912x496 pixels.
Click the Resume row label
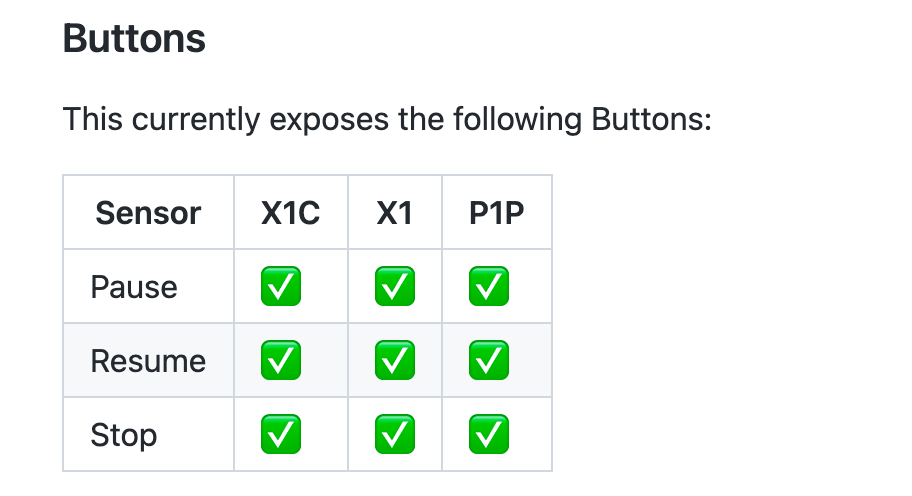[148, 361]
